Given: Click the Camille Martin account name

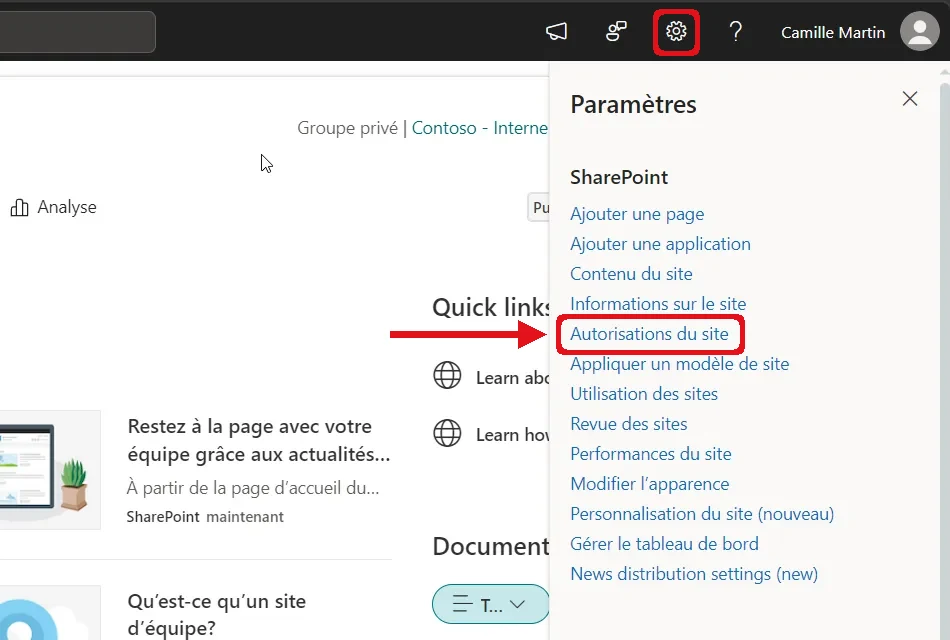Looking at the screenshot, I should 832,32.
